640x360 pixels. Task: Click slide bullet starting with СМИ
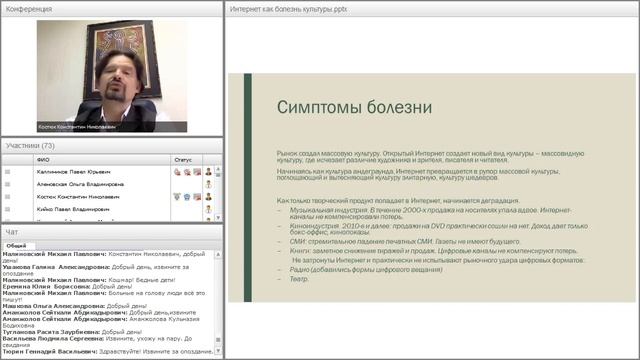pos(405,241)
